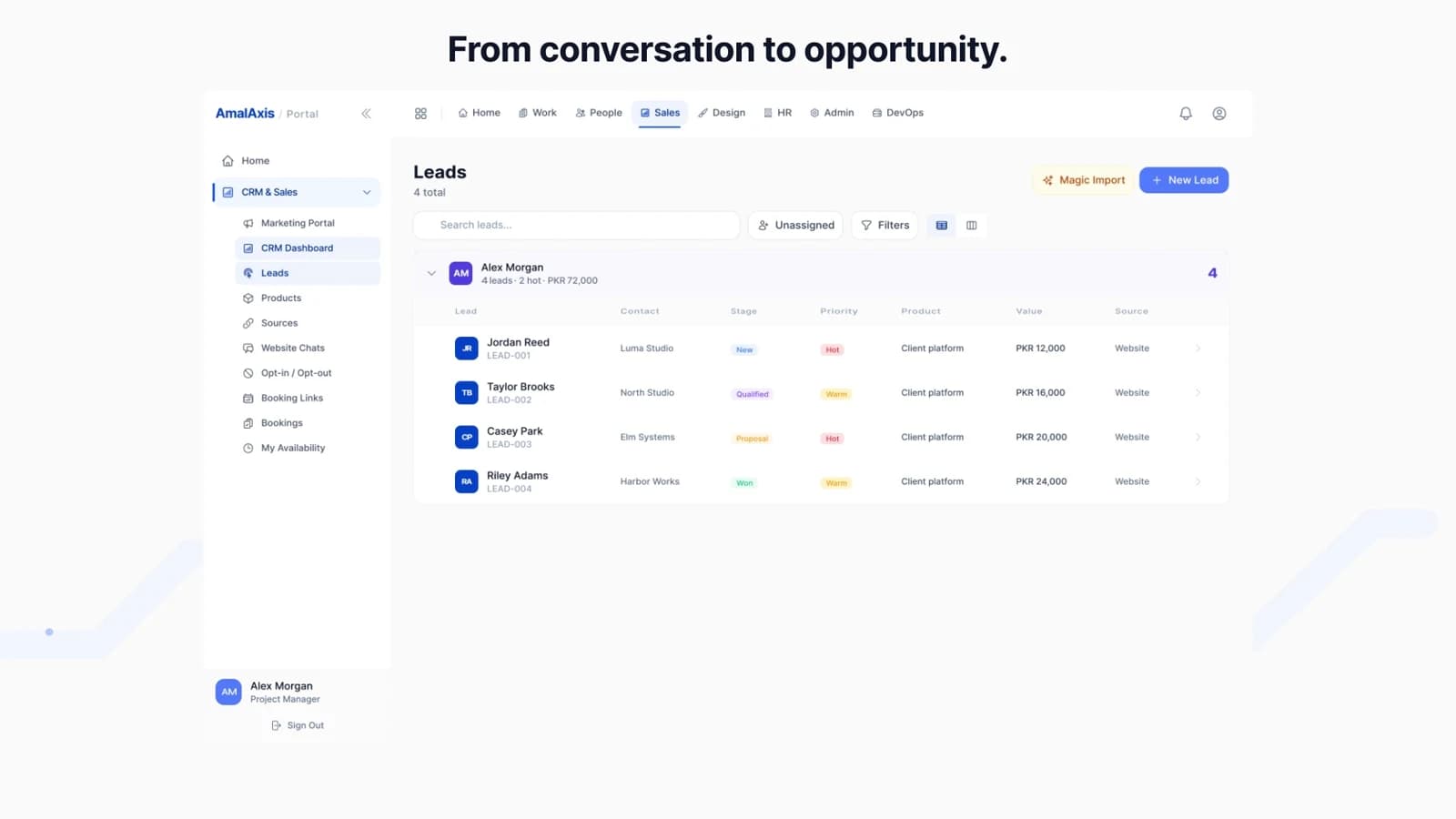The image size is (1456, 819).
Task: Open Sources in the sidebar
Action: [308, 323]
